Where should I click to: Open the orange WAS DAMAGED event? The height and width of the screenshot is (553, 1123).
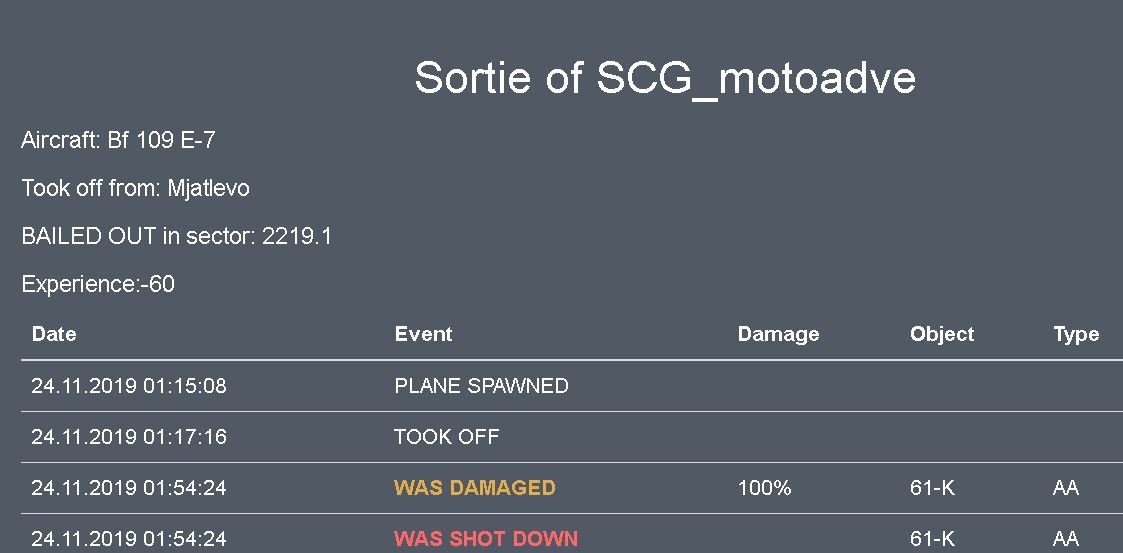[474, 488]
